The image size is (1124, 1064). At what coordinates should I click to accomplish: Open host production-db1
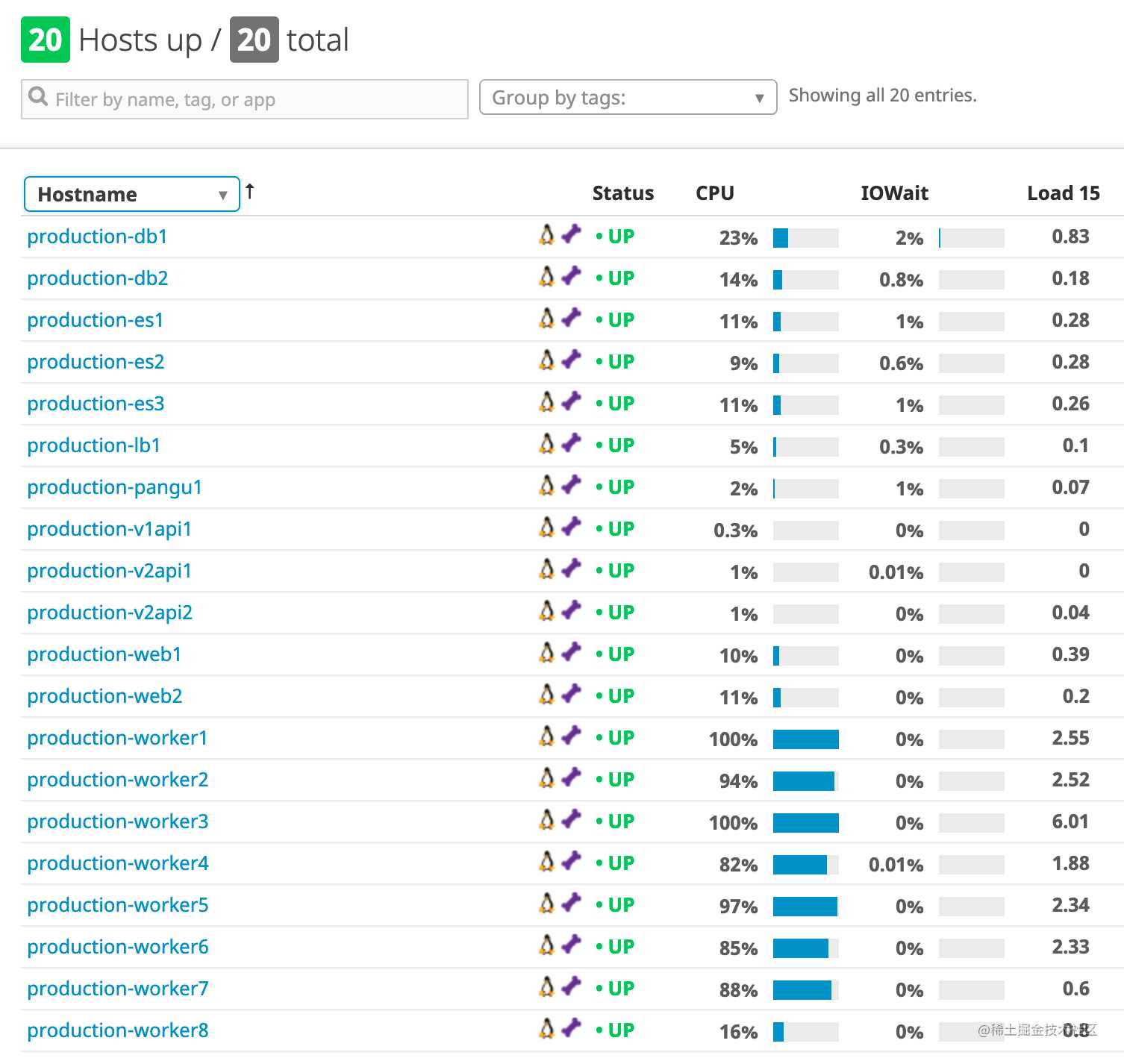(x=98, y=237)
